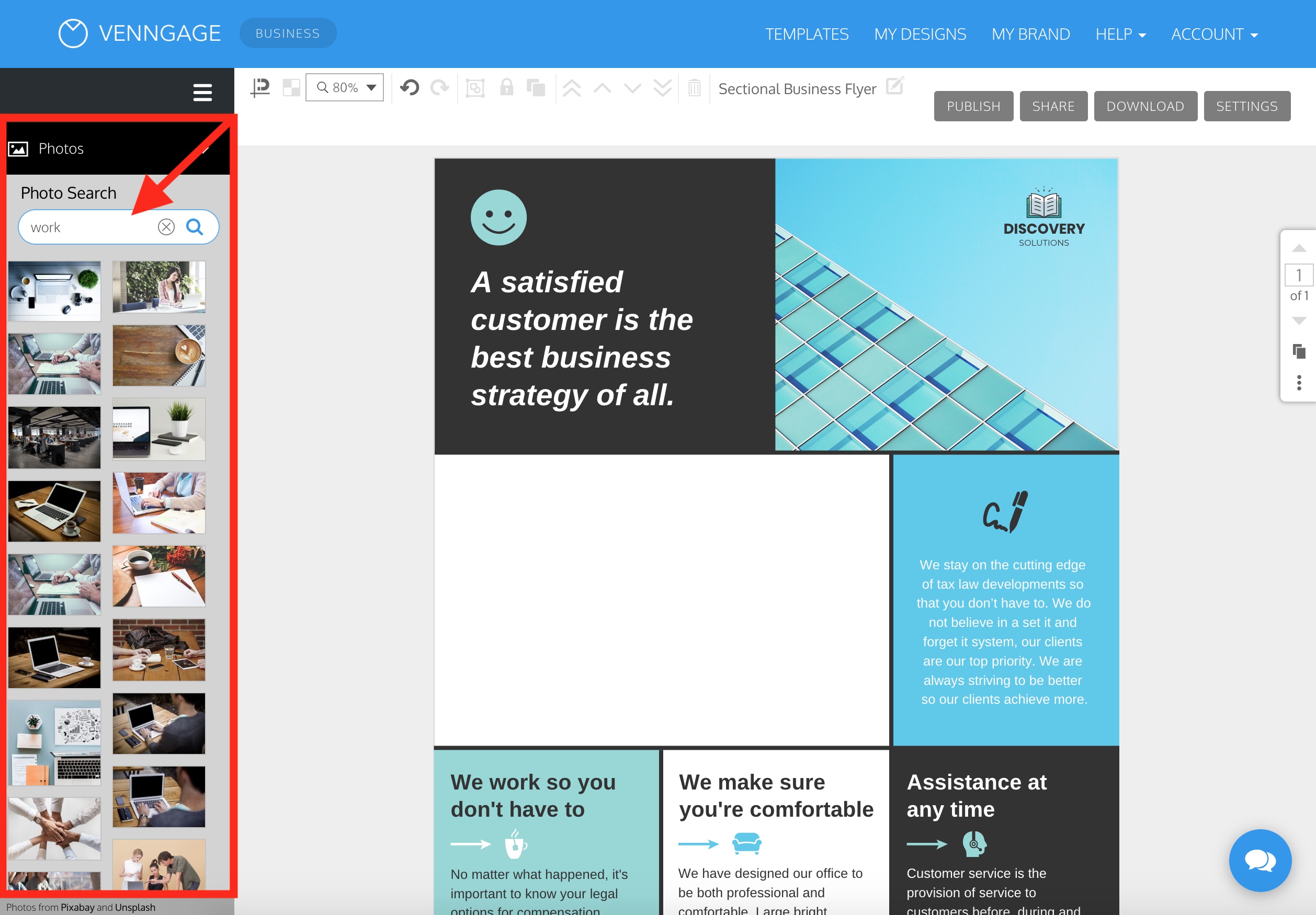Open the TEMPLATES menu item
The height and width of the screenshot is (915, 1316).
click(x=807, y=35)
